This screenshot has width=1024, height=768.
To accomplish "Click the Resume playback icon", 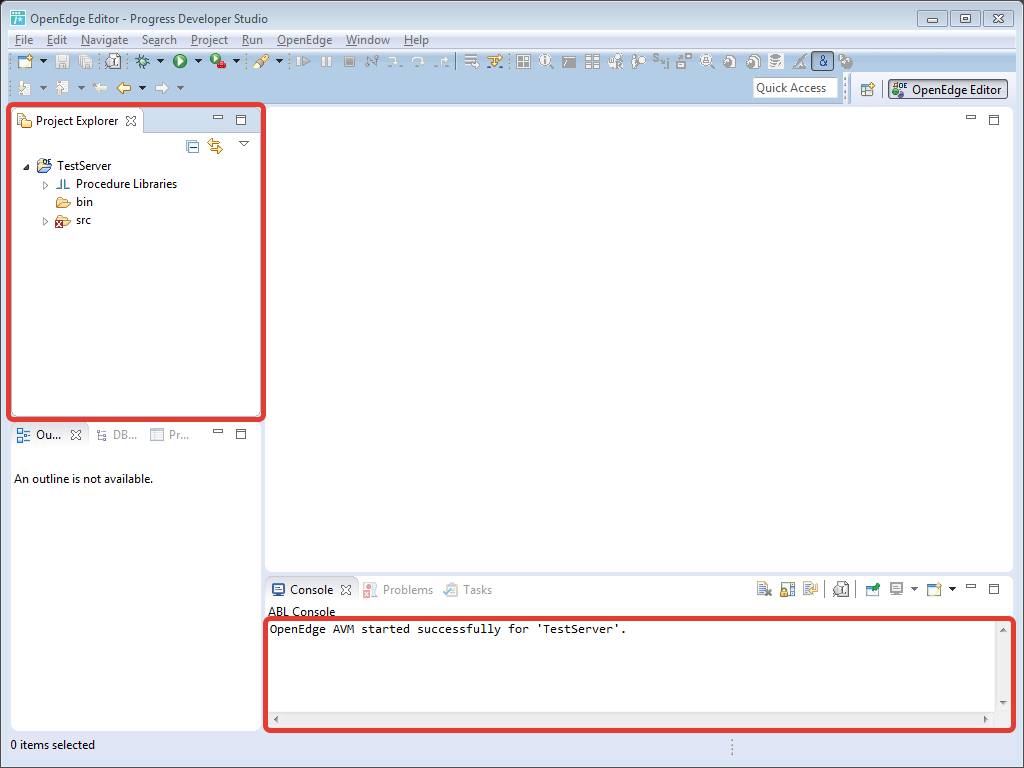I will point(303,61).
